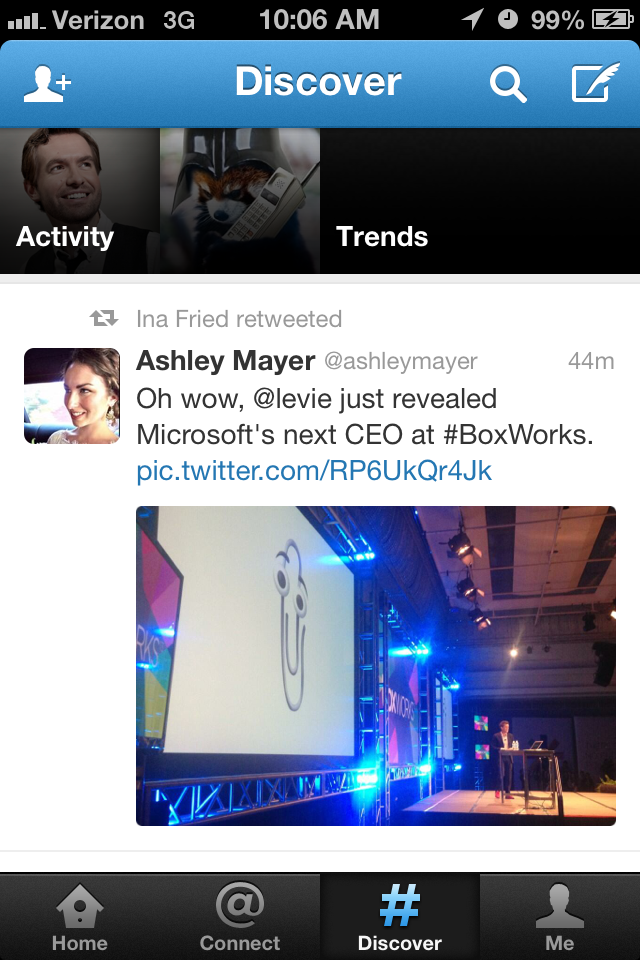Tap the @ashleymayer handle
Image resolution: width=640 pixels, height=960 pixels.
[401, 361]
